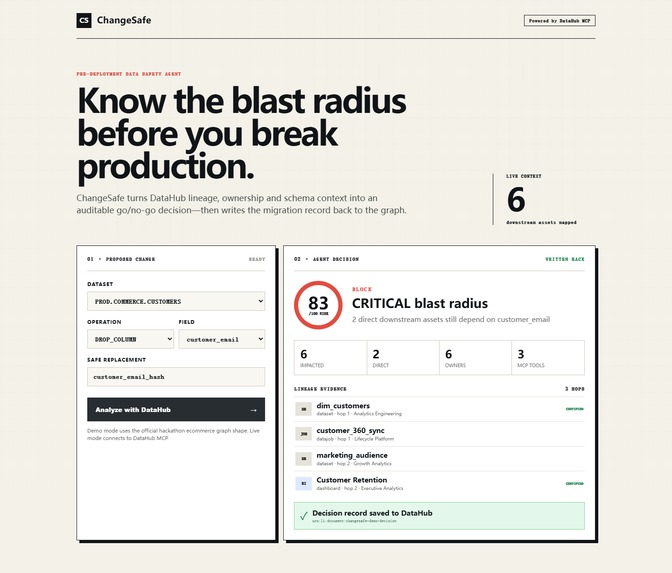Select the dim_customers lineage row
Image resolution: width=672 pixels, height=573 pixels.
[x=439, y=409]
